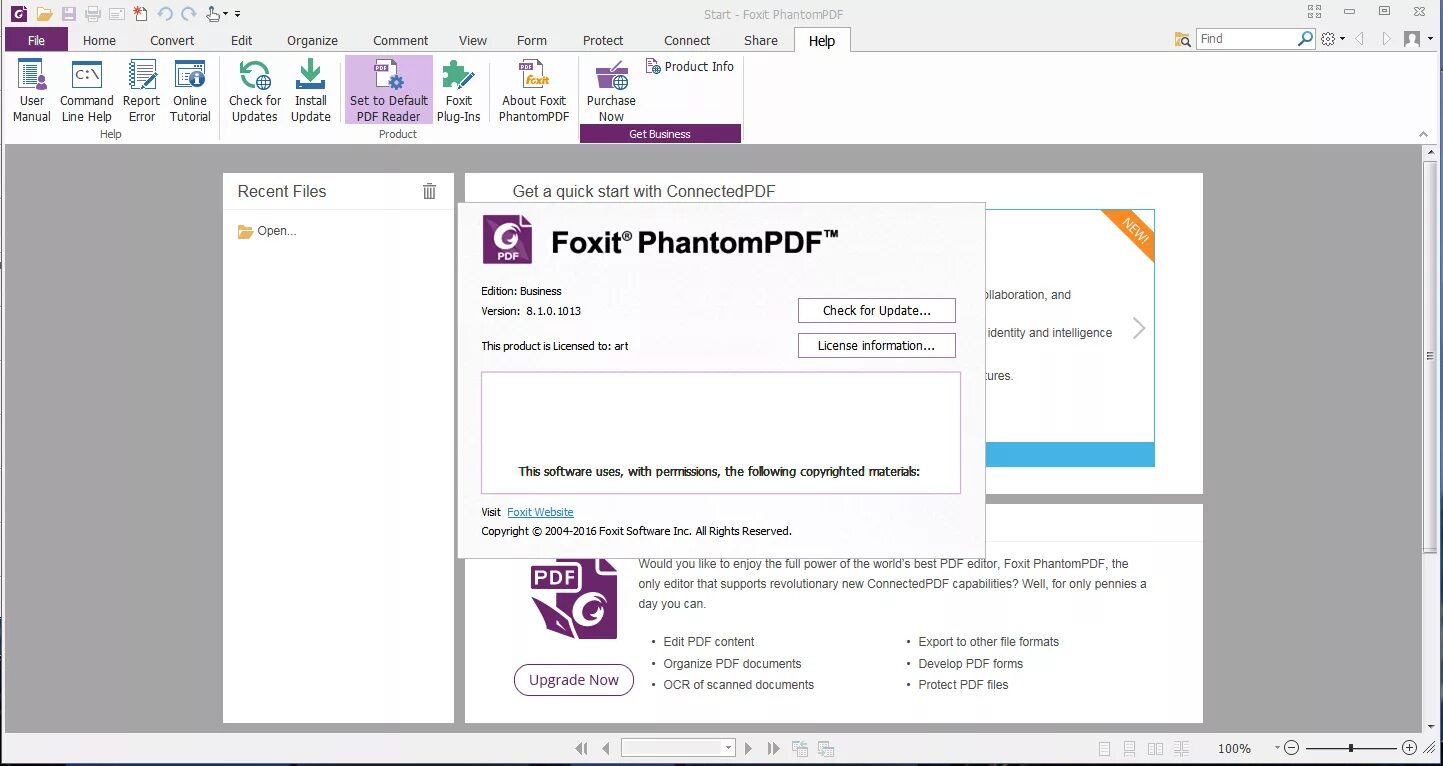Screen dimensions: 1443x766
Task: Click the zoom out minus button
Action: (1291, 748)
